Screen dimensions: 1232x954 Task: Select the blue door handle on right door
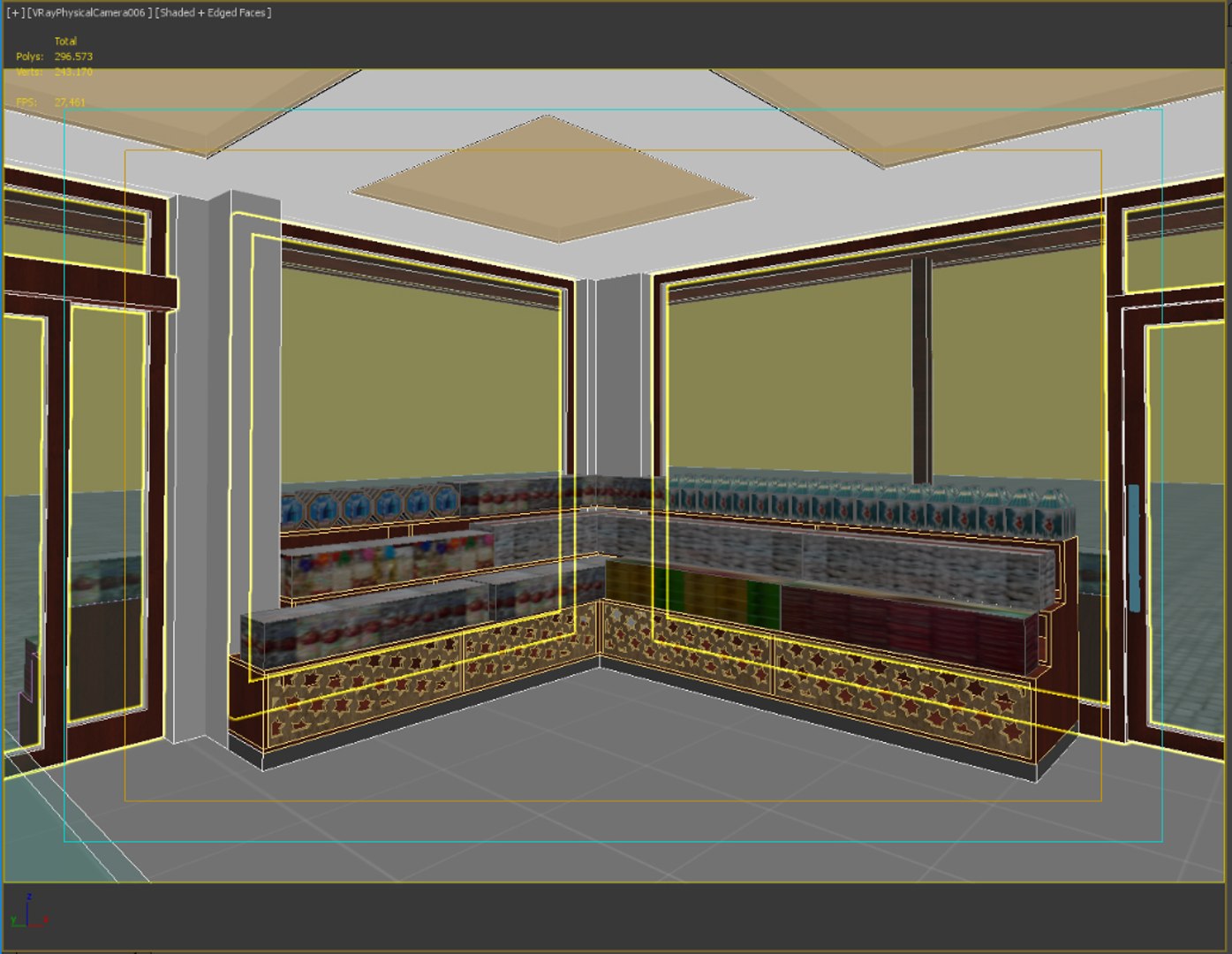pos(1134,548)
